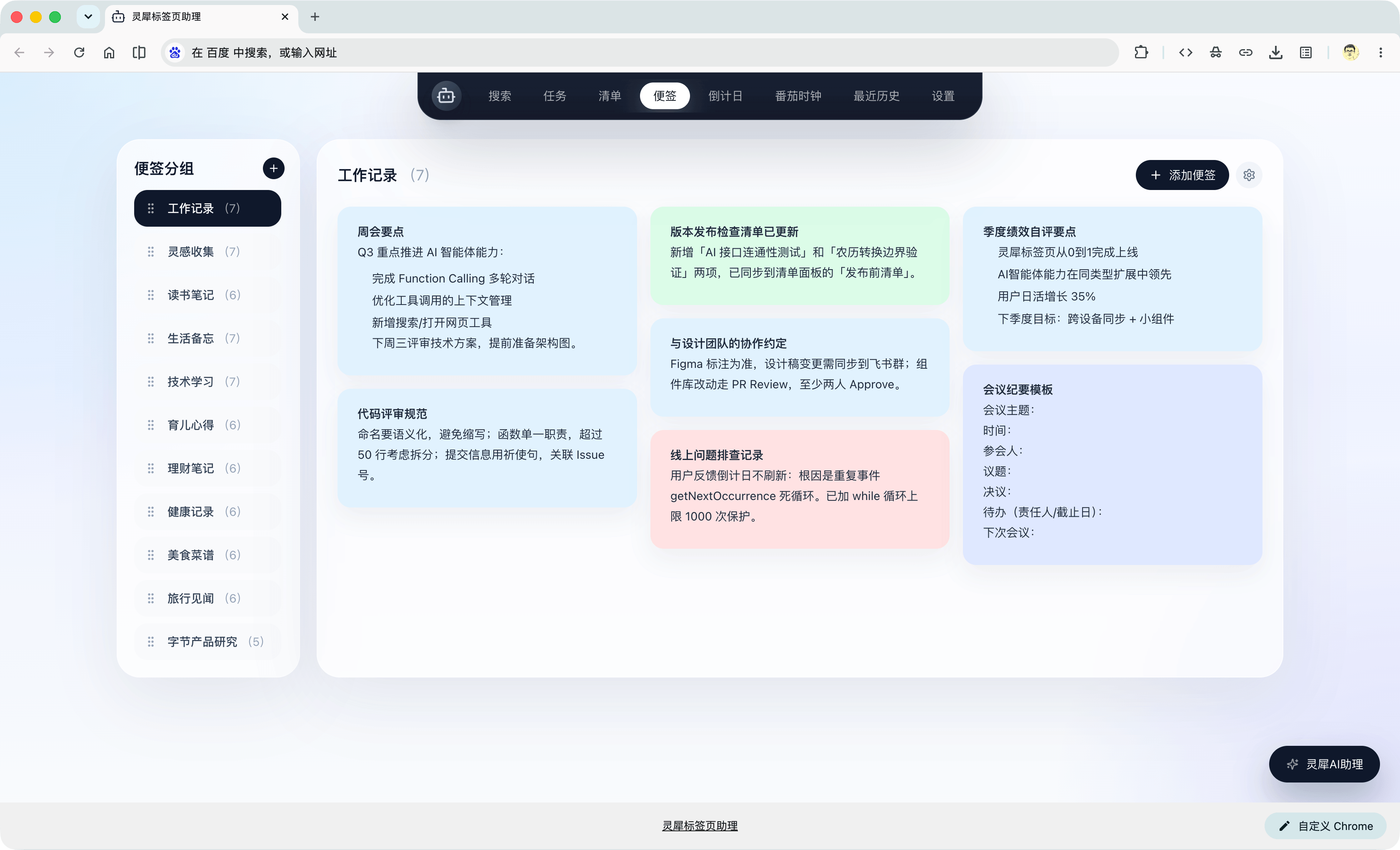Viewport: 1400px width, 850px height.
Task: Open browser extensions puzzle icon
Action: (x=1141, y=52)
